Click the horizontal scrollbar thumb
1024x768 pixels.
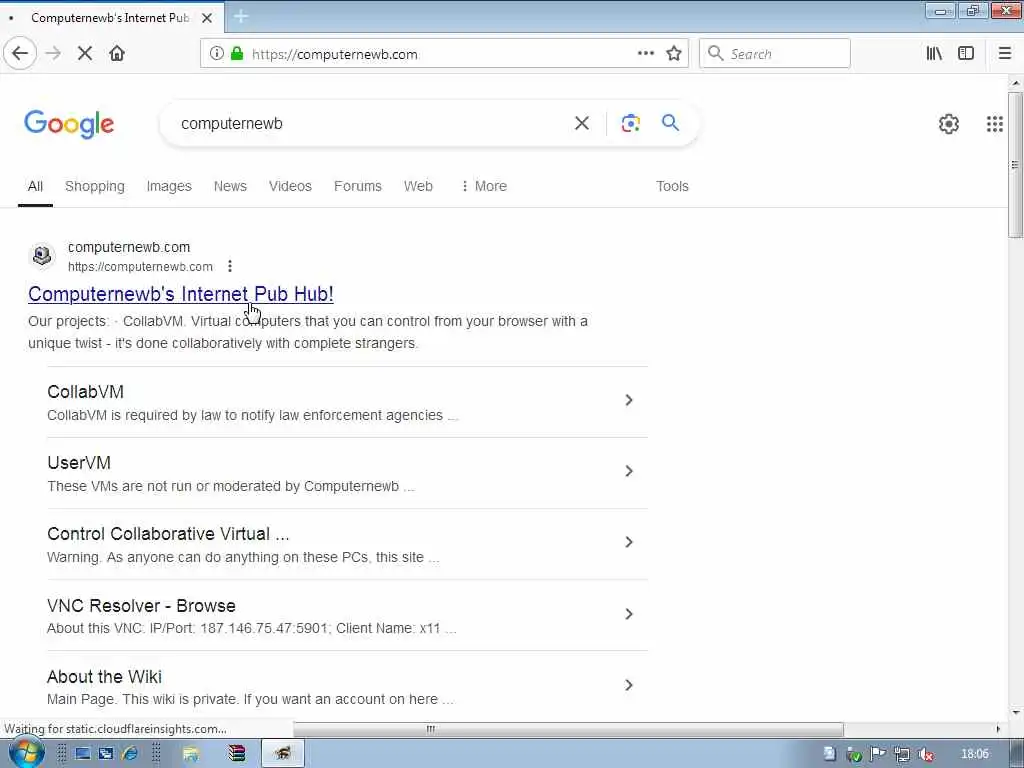568,729
